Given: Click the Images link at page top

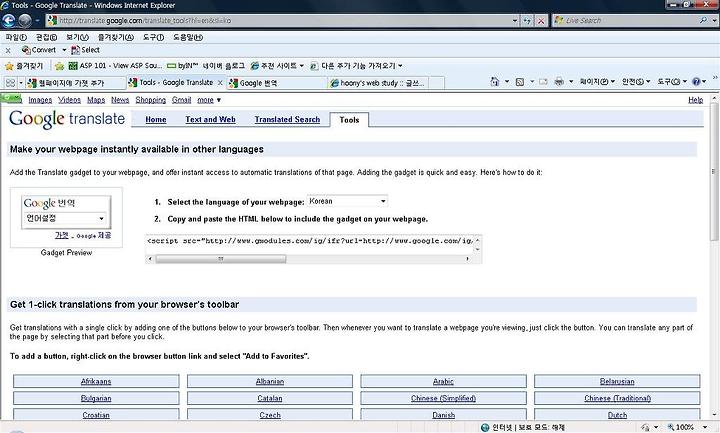Looking at the screenshot, I should pos(40,100).
